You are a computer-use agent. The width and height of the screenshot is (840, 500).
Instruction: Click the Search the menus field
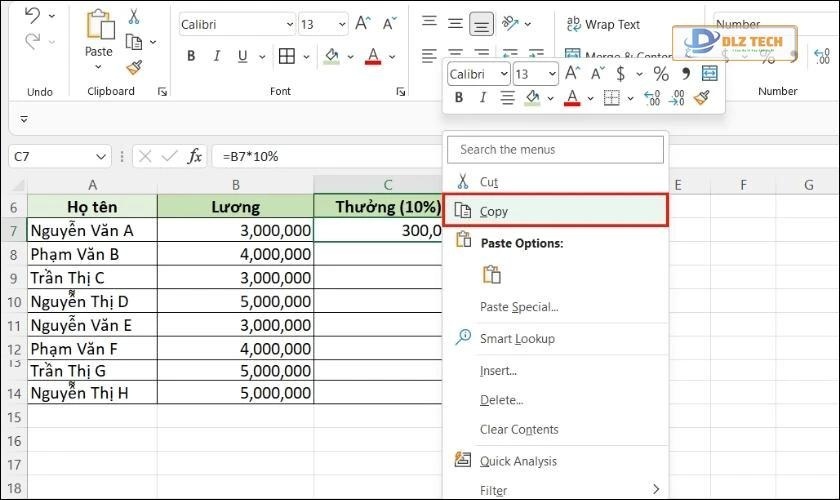(x=555, y=149)
